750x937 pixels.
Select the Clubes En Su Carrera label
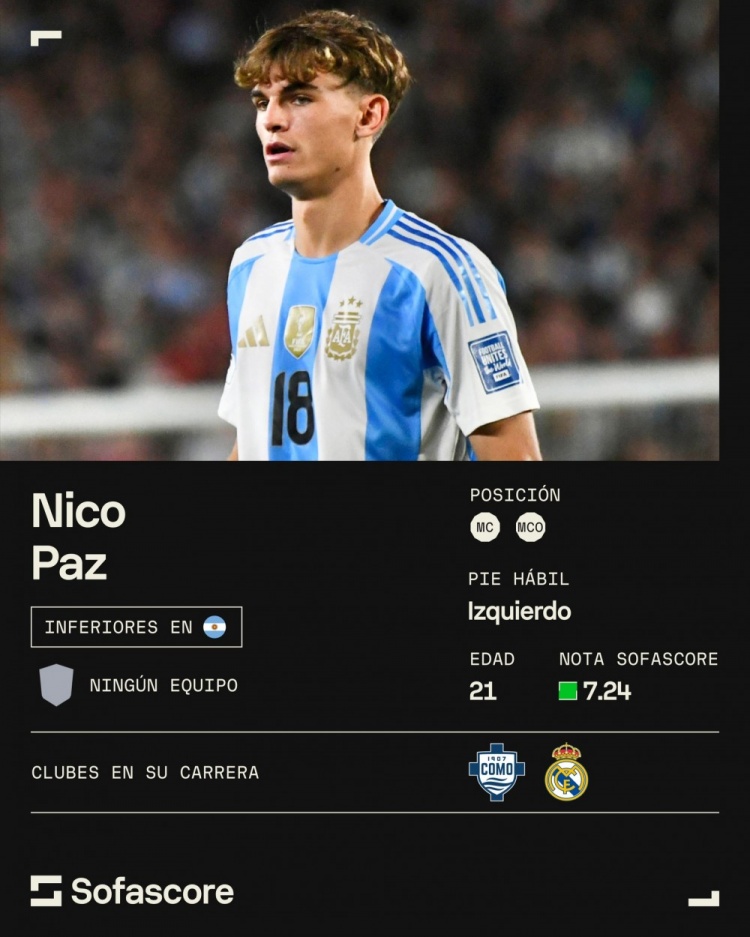click(x=145, y=773)
